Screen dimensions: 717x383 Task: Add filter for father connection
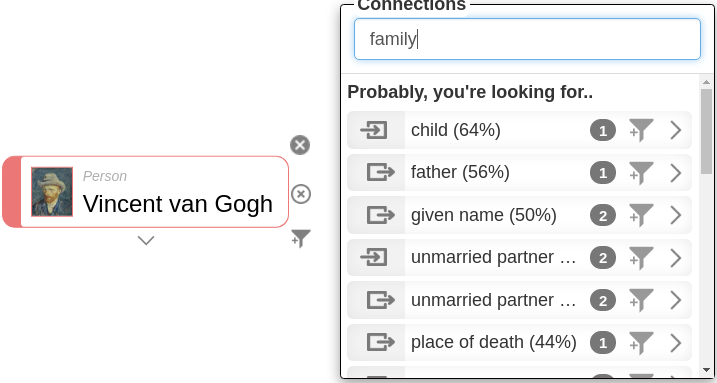[x=641, y=173]
